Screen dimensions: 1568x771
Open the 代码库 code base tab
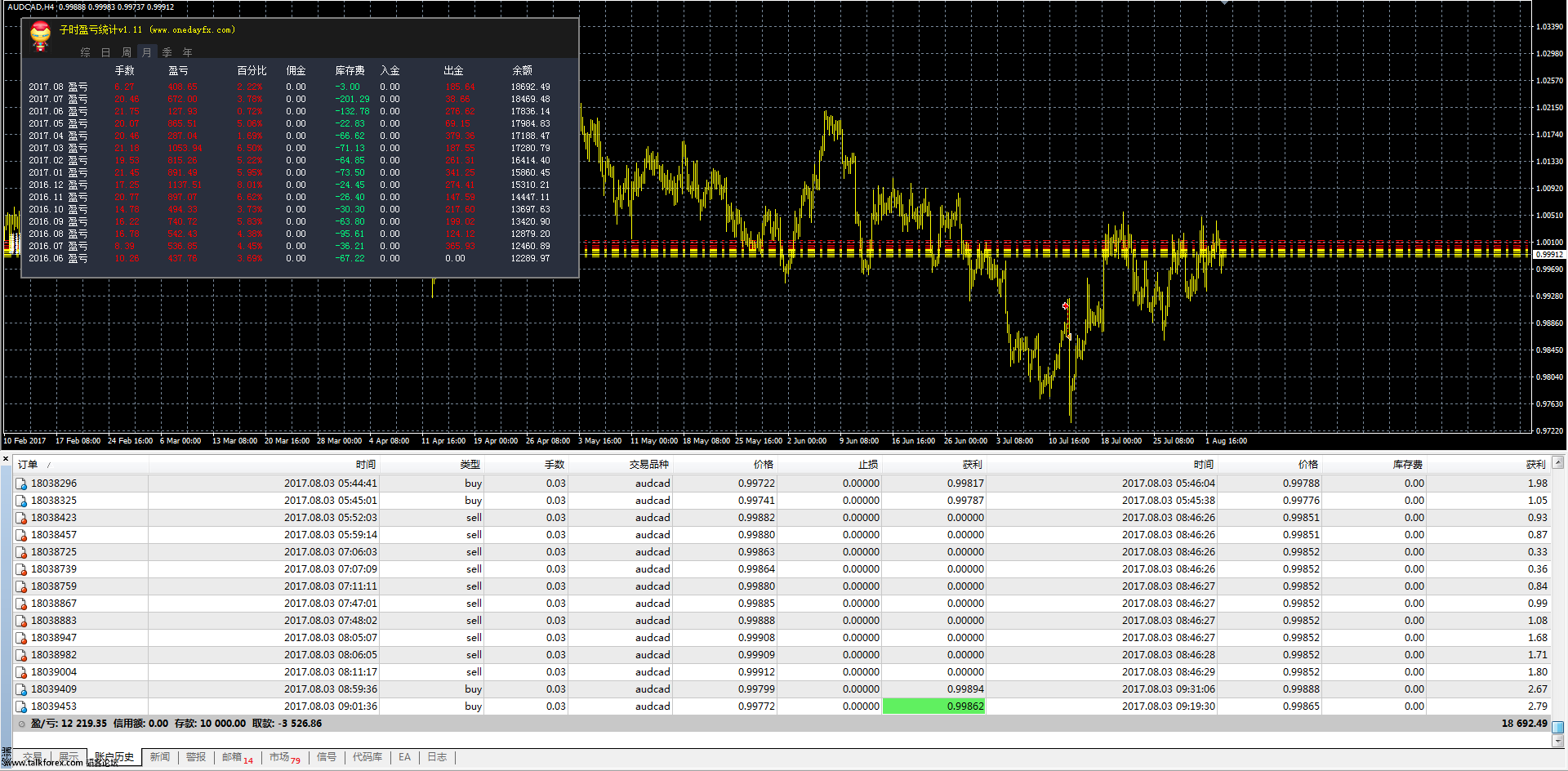click(x=367, y=757)
